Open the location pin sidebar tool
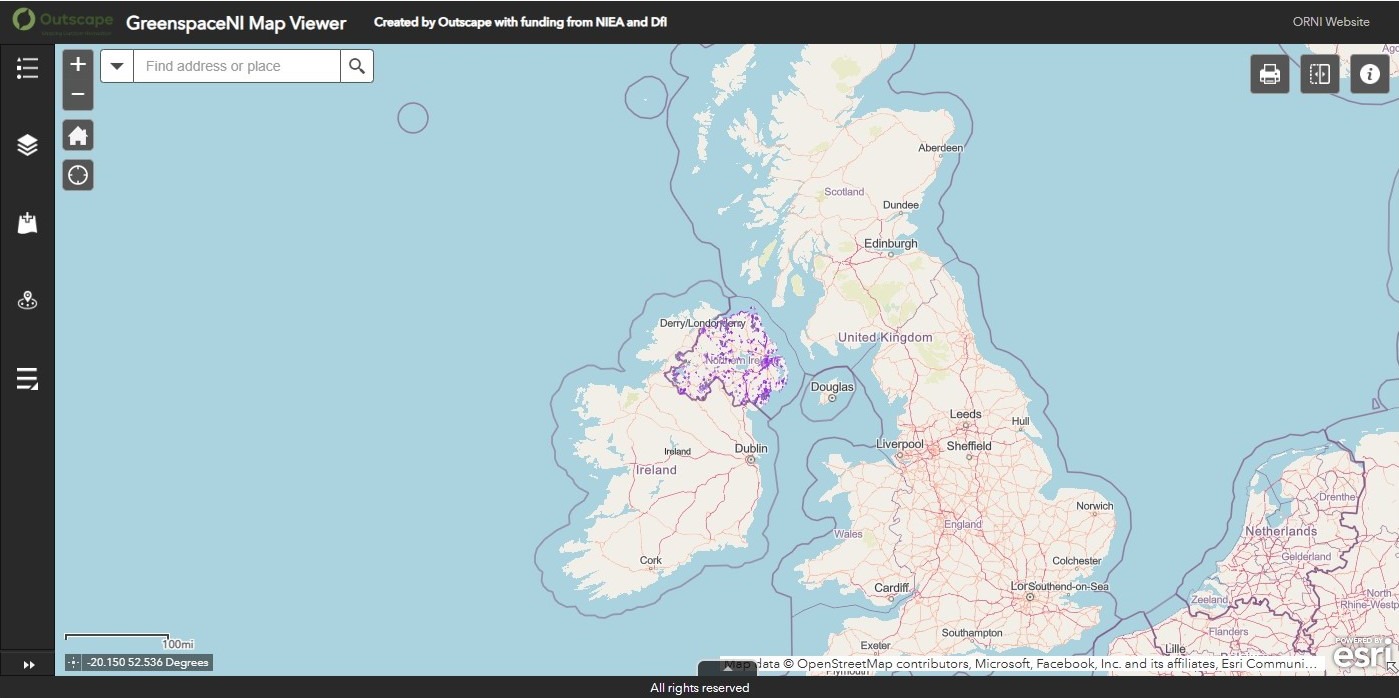 click(x=27, y=301)
